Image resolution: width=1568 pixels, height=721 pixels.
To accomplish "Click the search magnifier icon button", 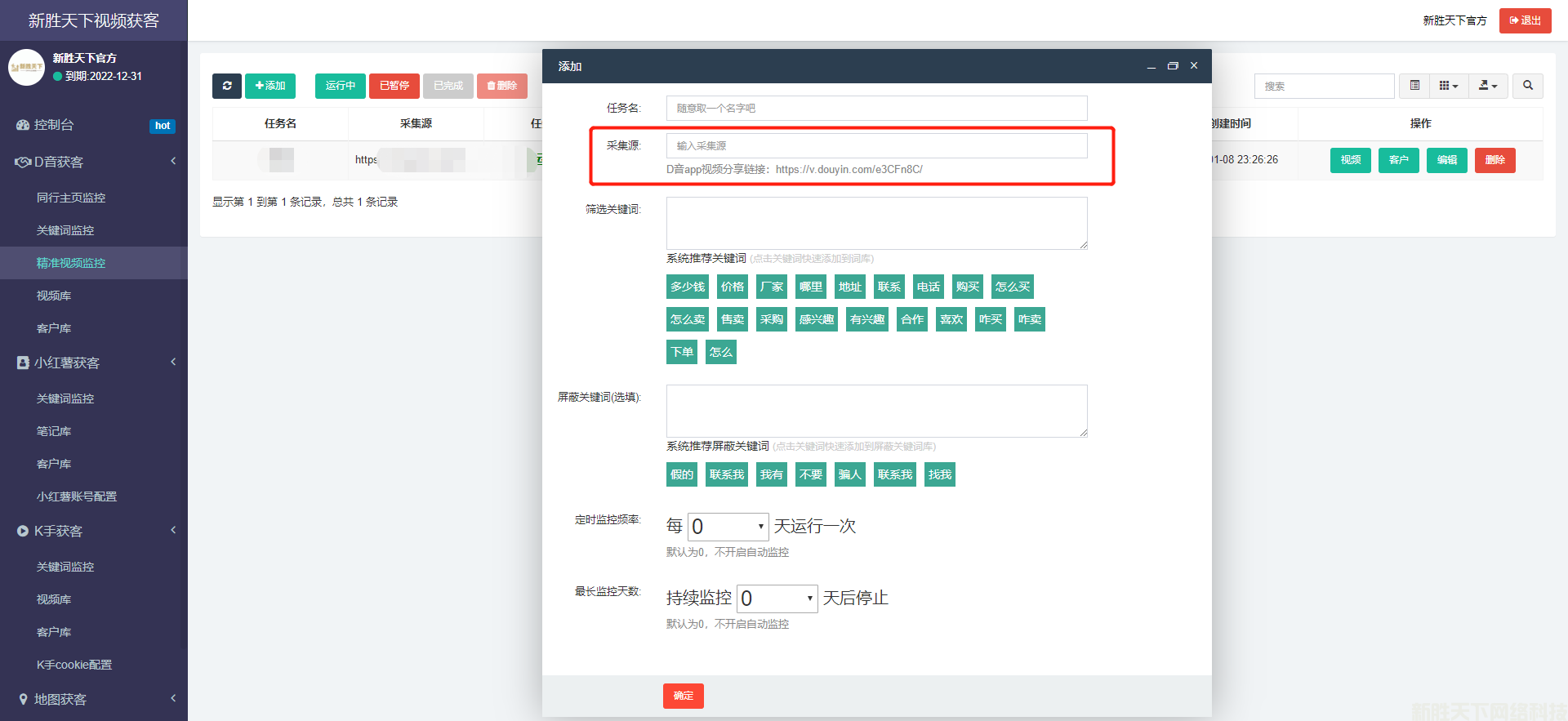I will [1527, 86].
